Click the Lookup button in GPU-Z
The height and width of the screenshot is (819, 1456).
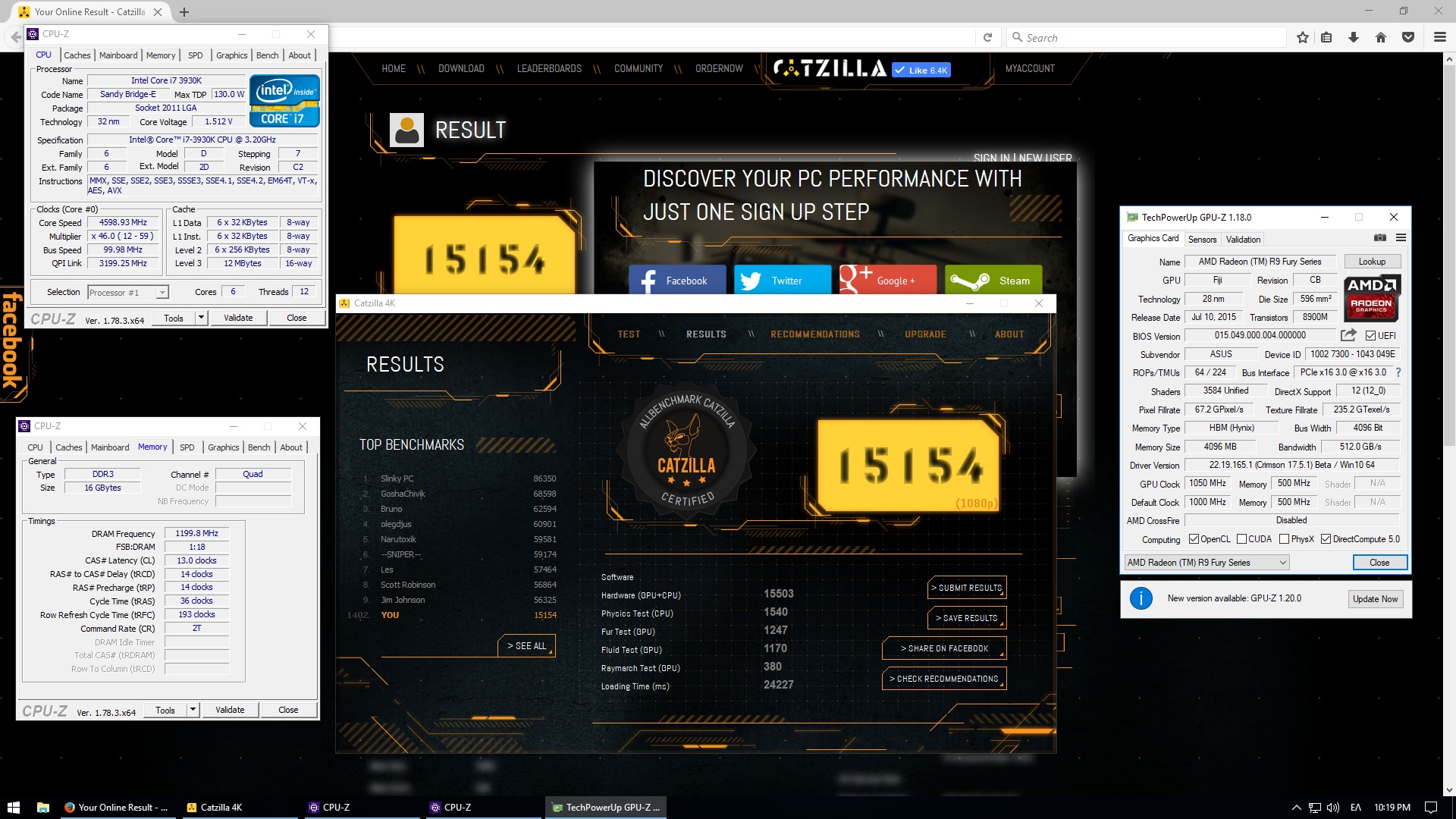(1372, 262)
